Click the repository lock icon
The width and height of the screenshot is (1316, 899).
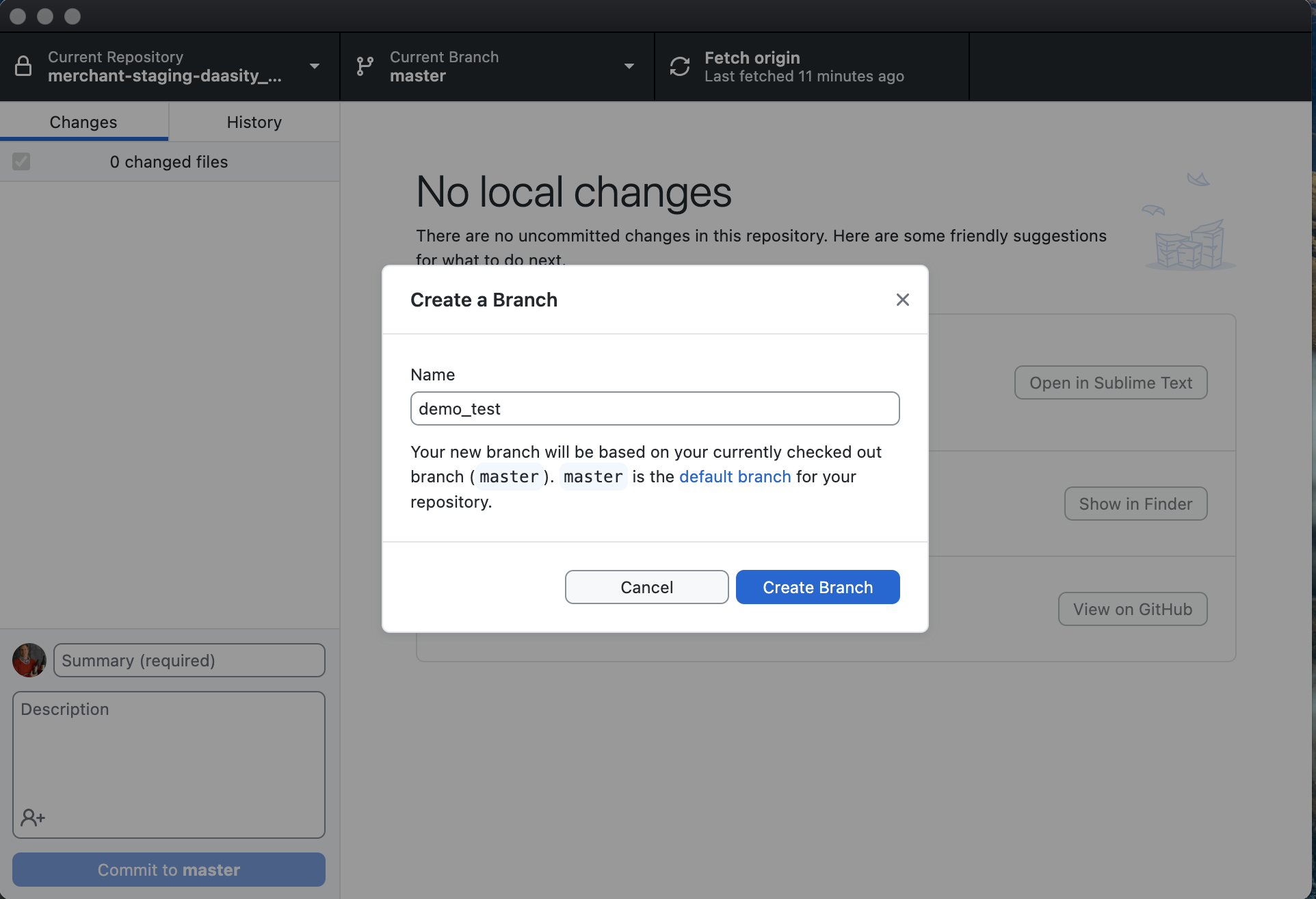tap(23, 66)
